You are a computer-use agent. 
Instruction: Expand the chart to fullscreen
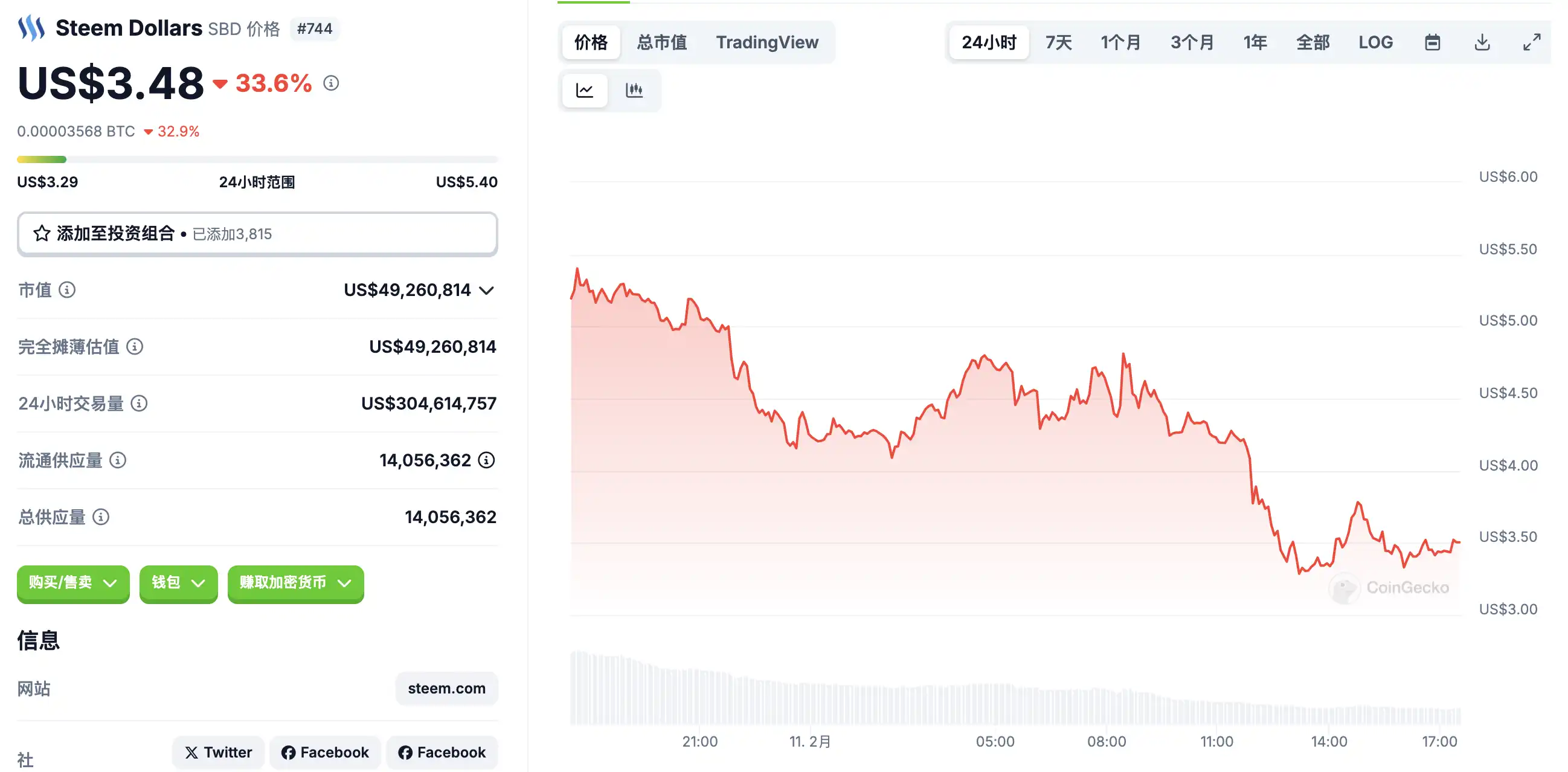click(1532, 42)
